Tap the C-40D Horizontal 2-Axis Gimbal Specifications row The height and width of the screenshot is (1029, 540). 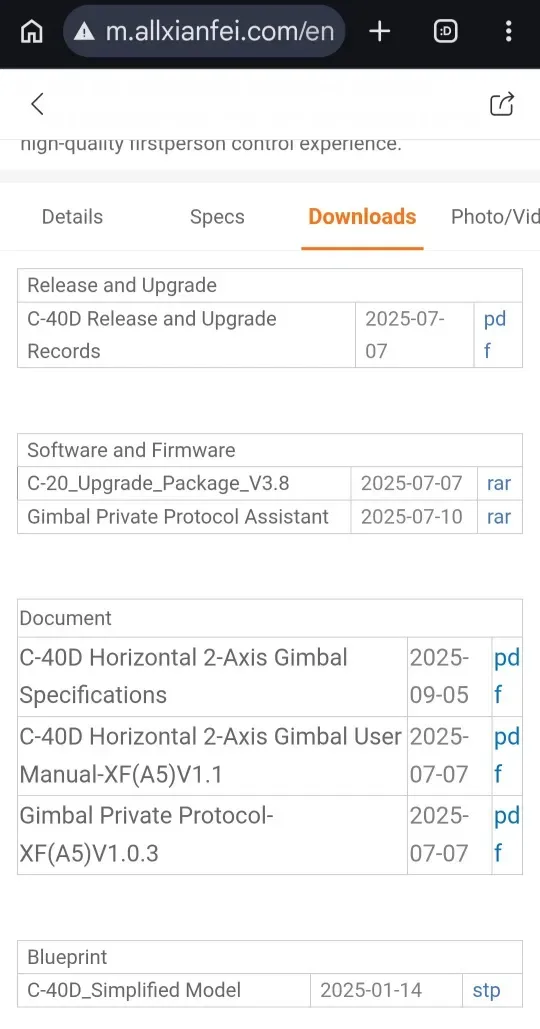tap(270, 676)
